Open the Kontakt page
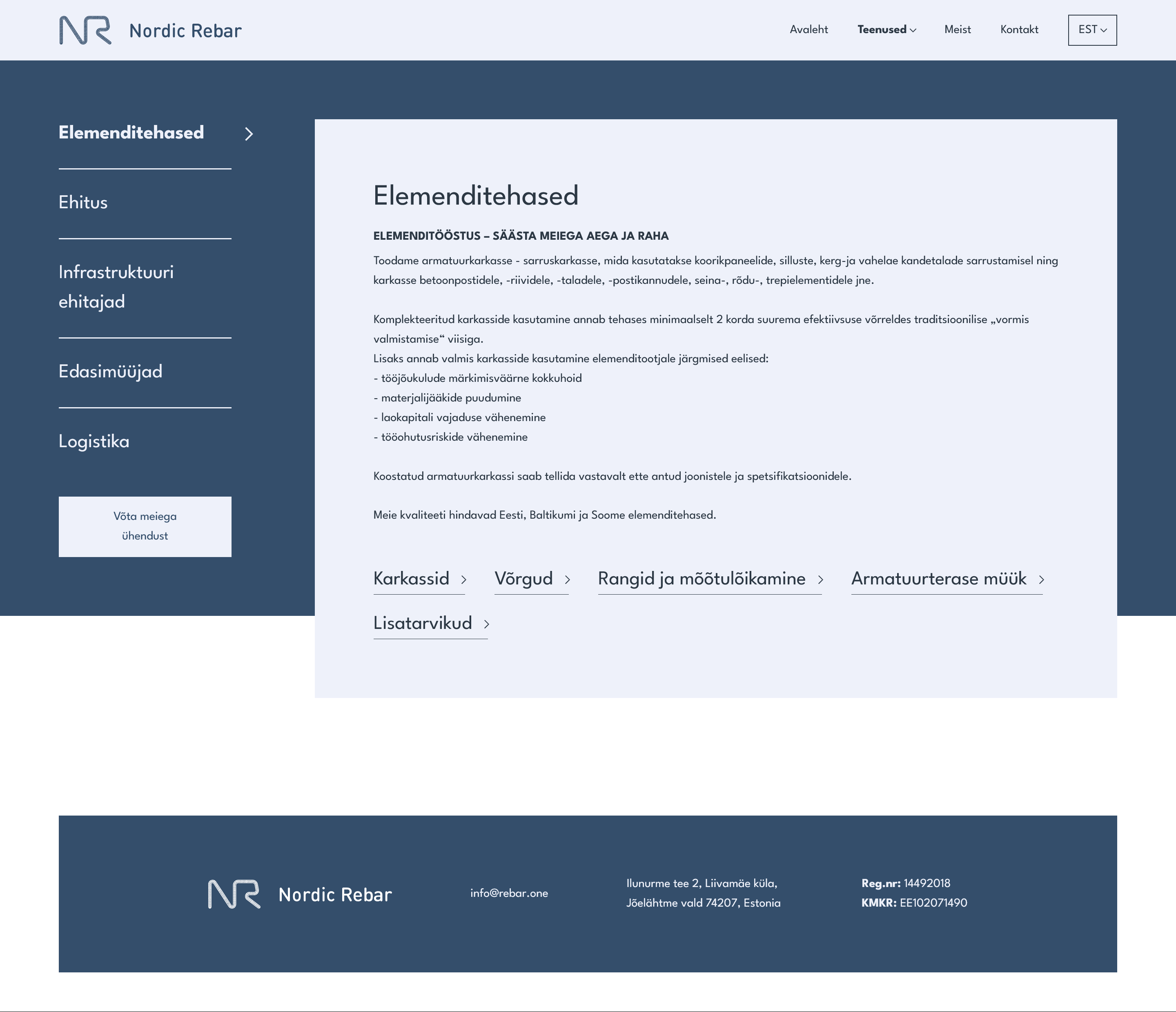 pos(1019,29)
